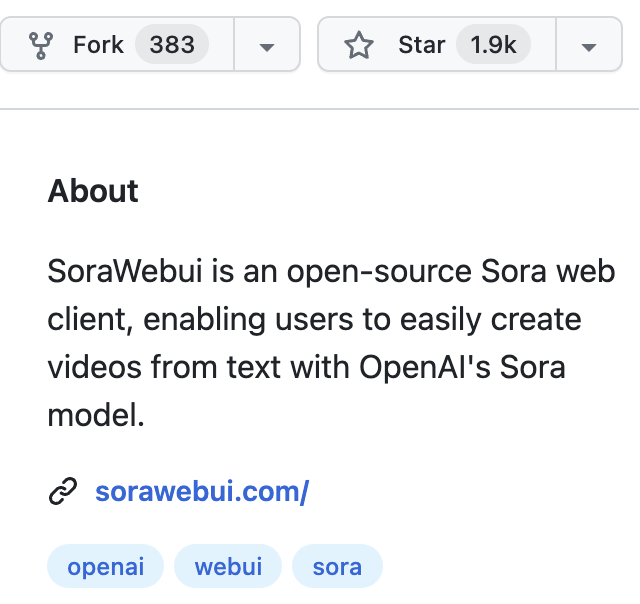Click the fork branch icon

[x=41, y=45]
